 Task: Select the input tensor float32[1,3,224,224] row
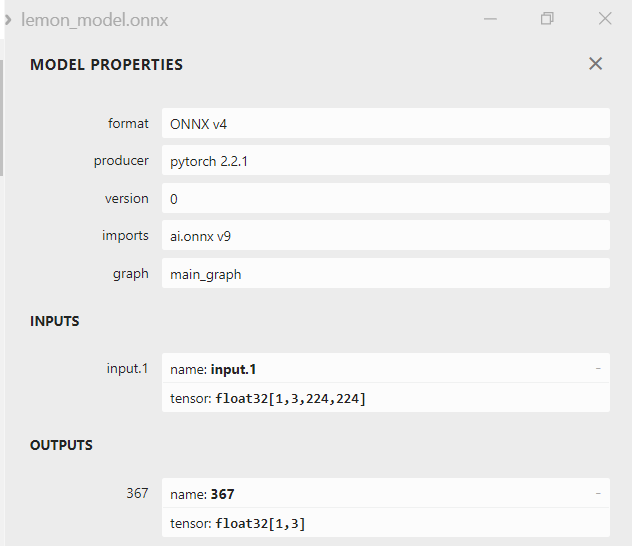[385, 399]
